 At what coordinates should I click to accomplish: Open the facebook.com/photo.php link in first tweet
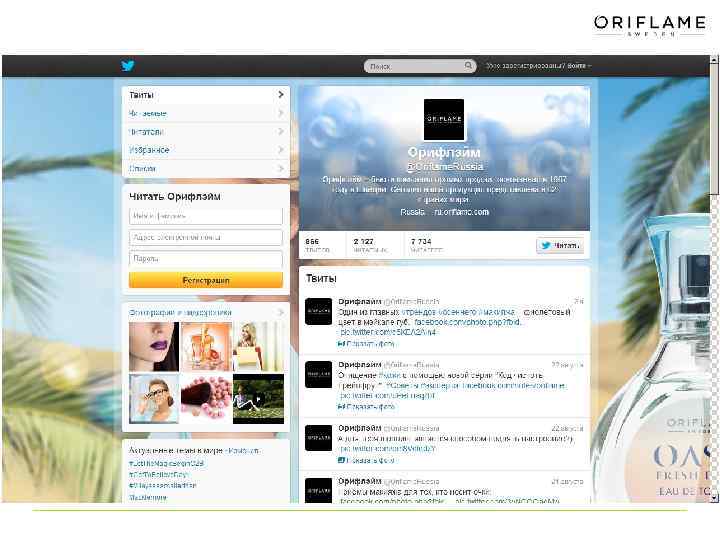click(x=467, y=322)
